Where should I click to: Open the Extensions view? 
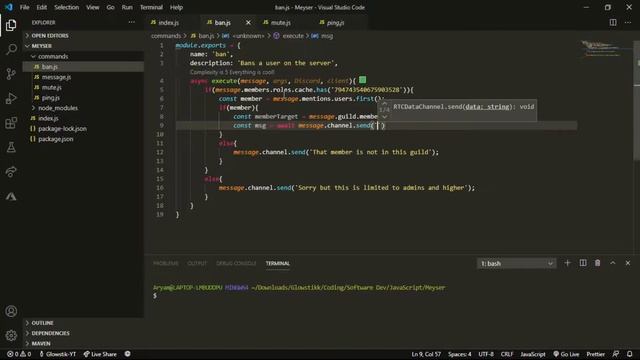pos(11,123)
